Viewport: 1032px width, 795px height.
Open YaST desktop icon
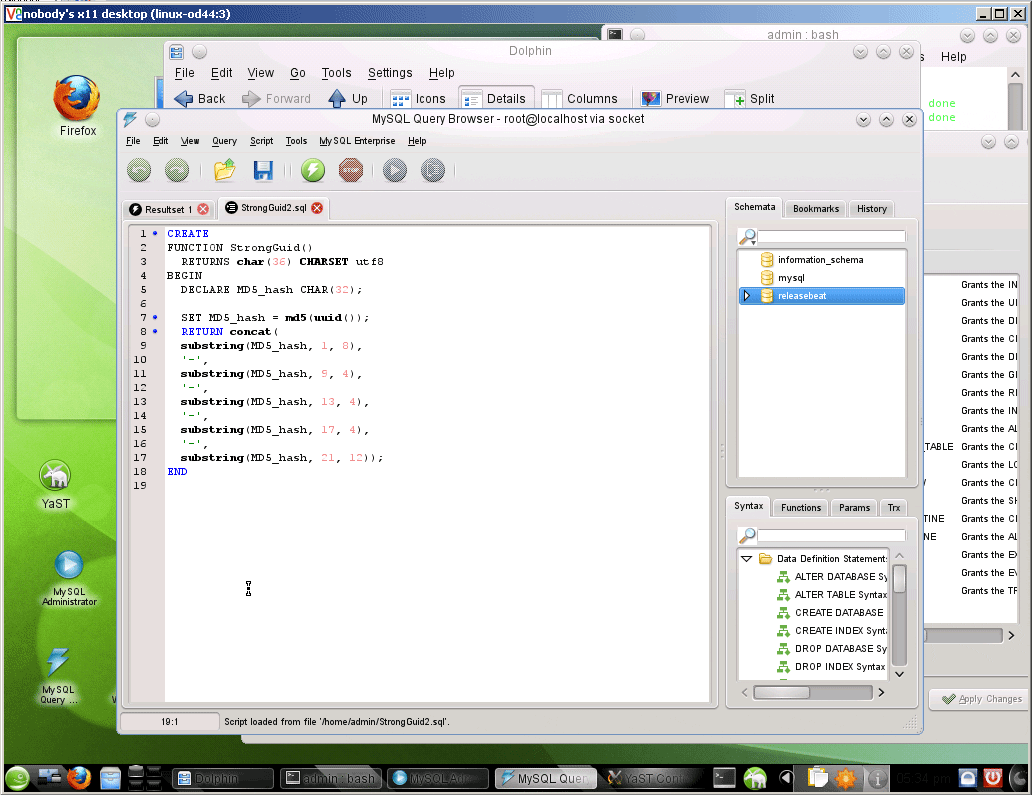(x=55, y=484)
